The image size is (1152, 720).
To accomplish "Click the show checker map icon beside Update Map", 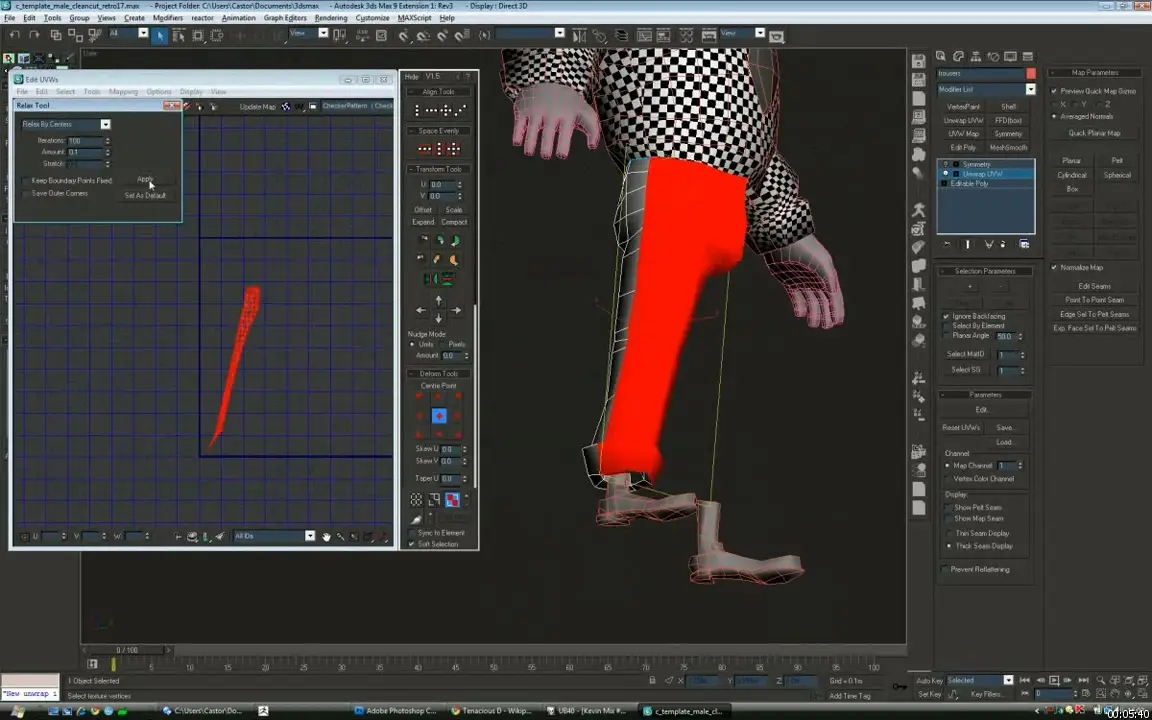I will point(286,106).
